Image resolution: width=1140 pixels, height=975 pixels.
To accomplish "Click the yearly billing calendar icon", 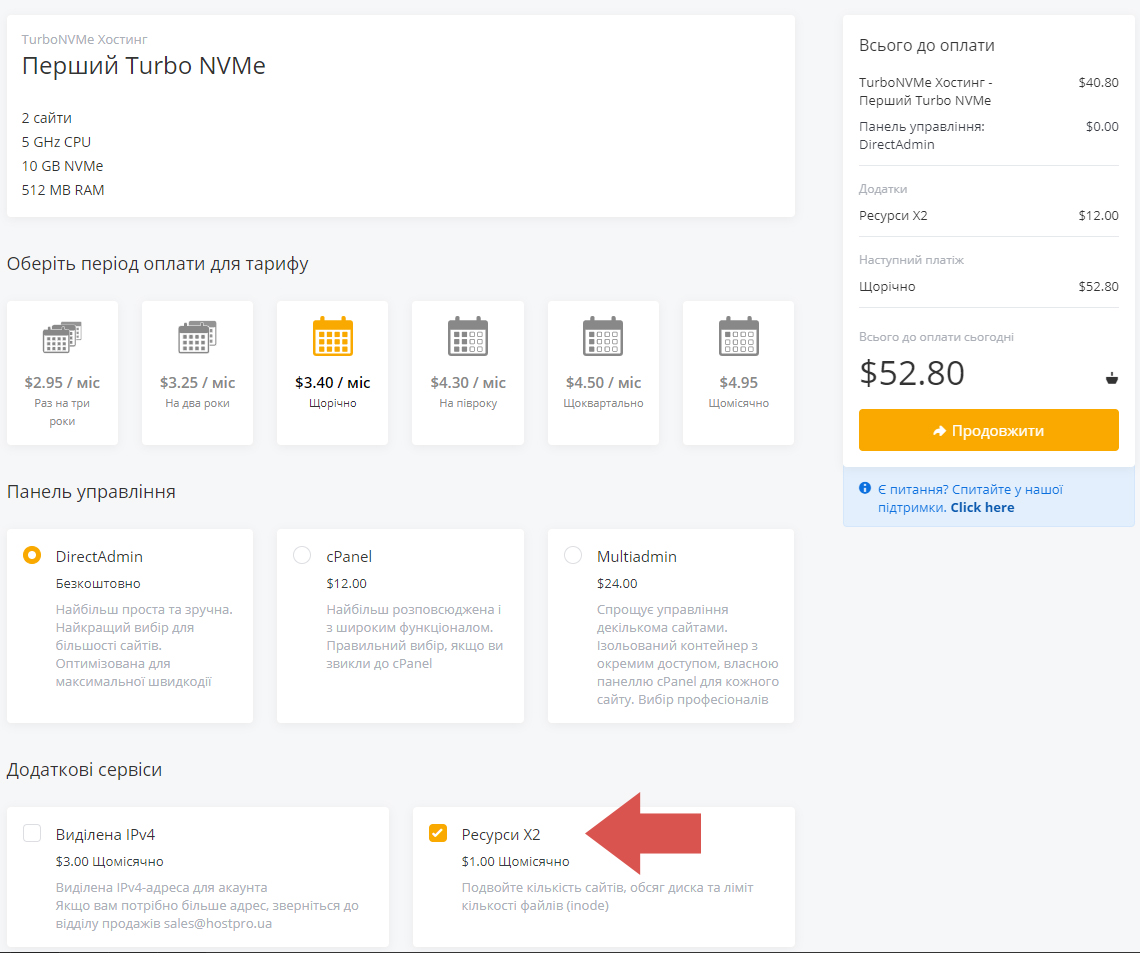I will click(x=333, y=337).
